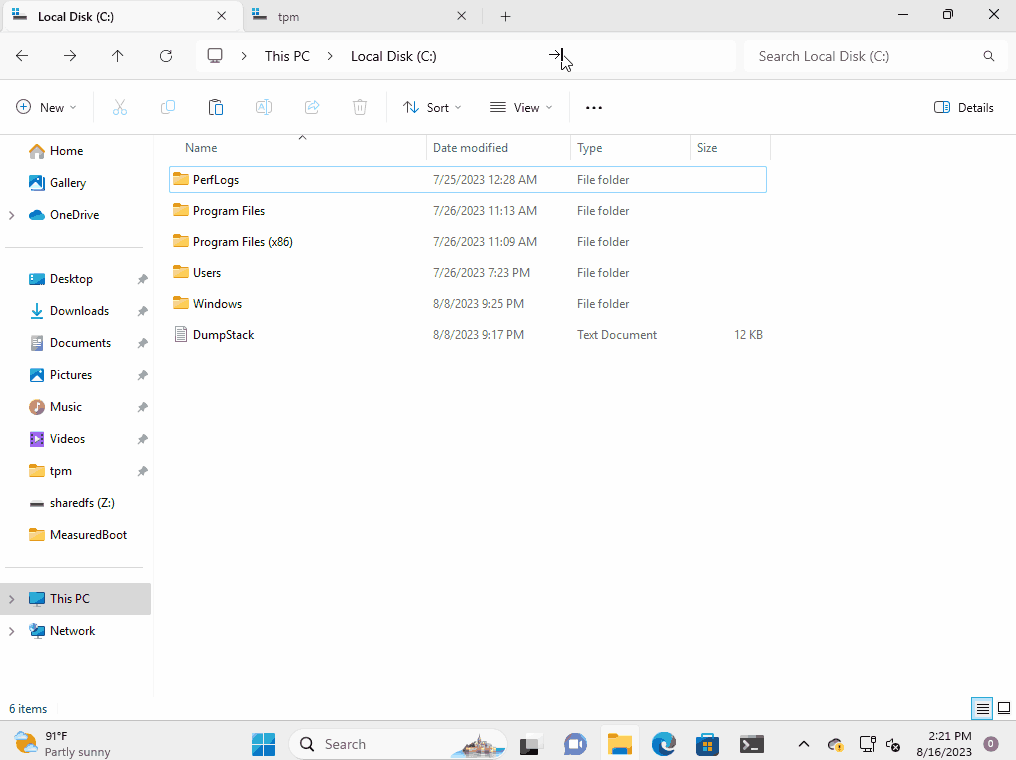The width and height of the screenshot is (1016, 760).
Task: Open clock and date 2:21 PM
Action: (x=943, y=744)
